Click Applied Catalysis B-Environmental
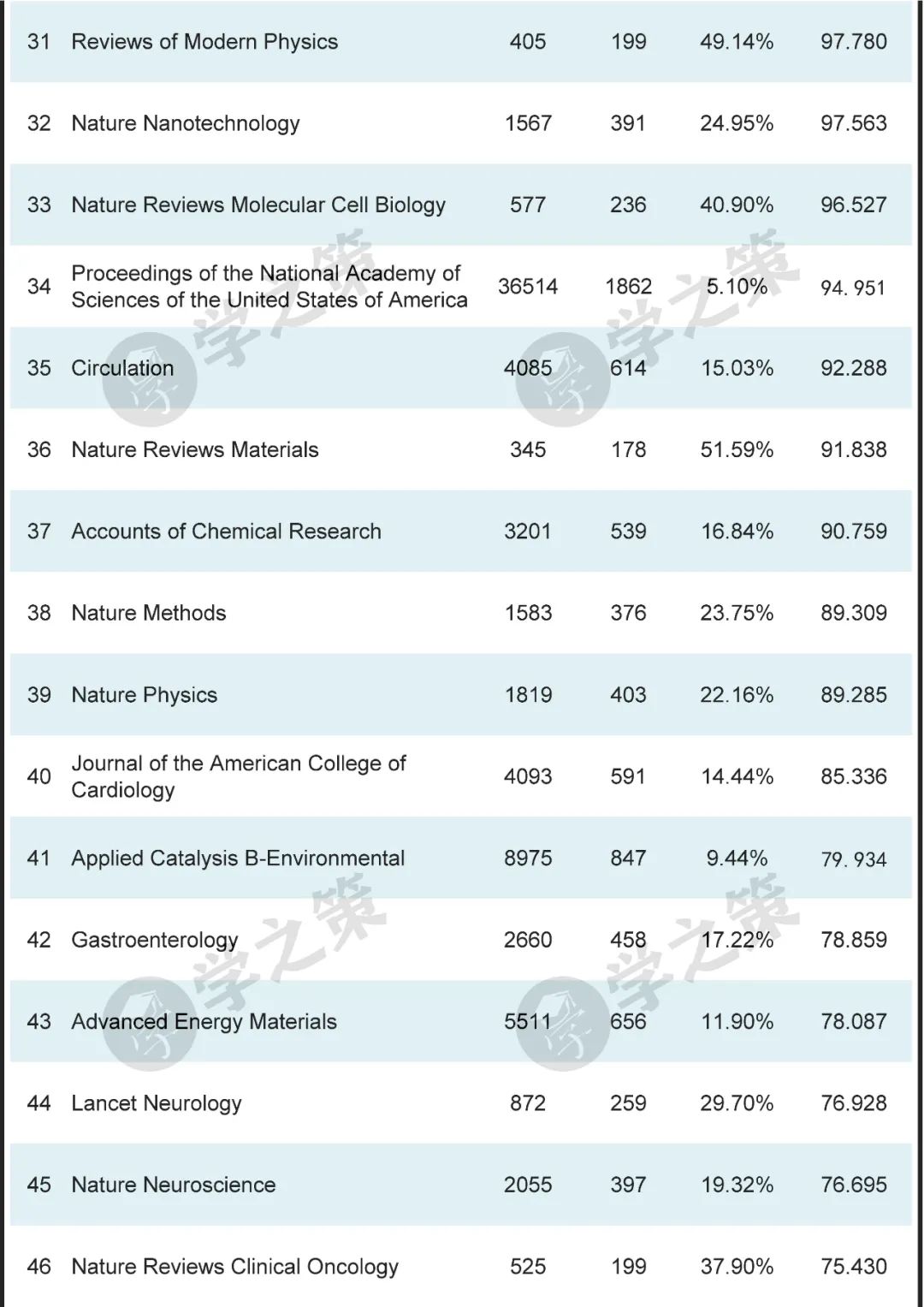924x1307 pixels. click(x=238, y=858)
